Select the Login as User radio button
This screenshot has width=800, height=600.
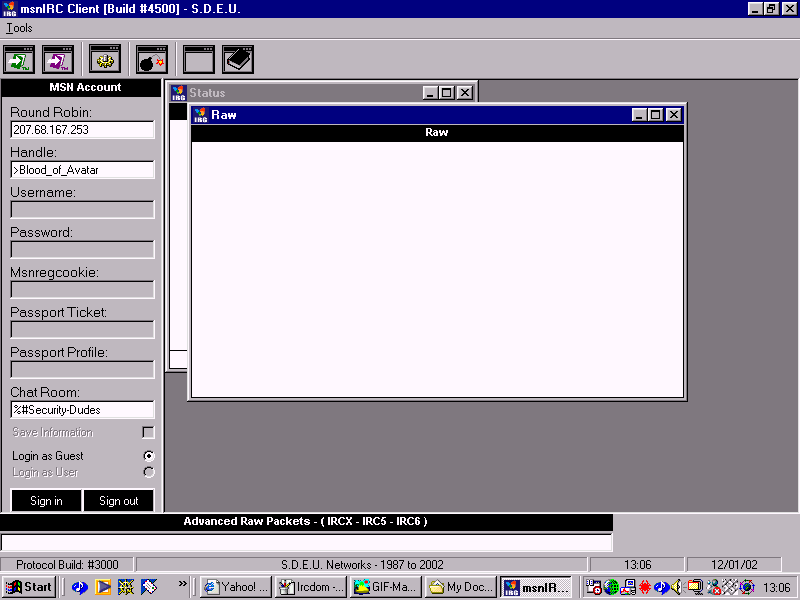(x=149, y=472)
